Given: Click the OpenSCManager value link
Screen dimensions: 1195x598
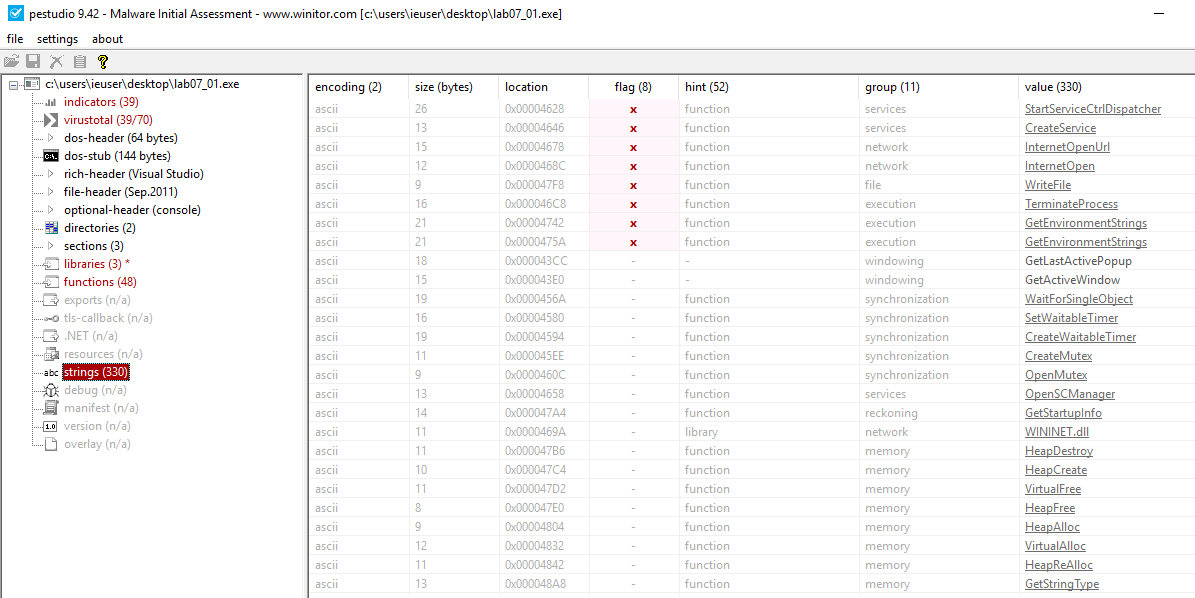Looking at the screenshot, I should 1070,394.
